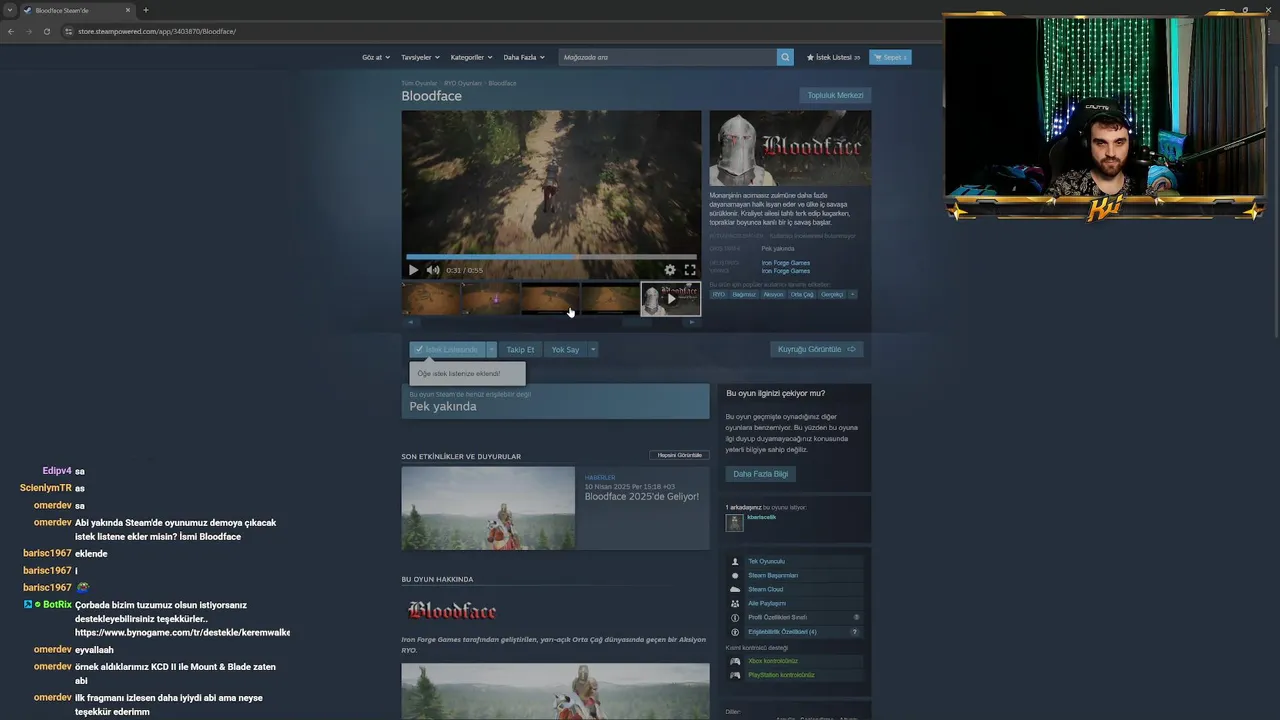Click Erişilebilirlik Özellikleri accessibility icon
The image size is (1280, 720).
click(736, 632)
